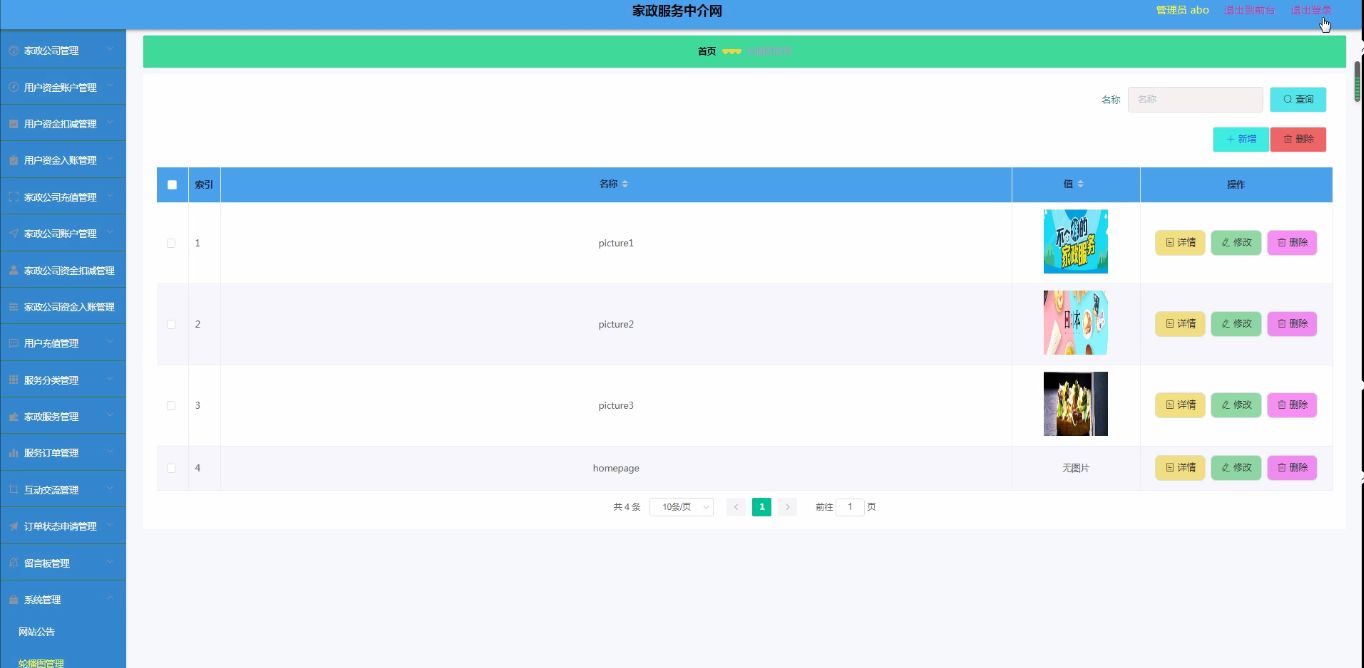Click the vertical scrollbar handle on the right
The image size is (1364, 668).
[x=1357, y=82]
